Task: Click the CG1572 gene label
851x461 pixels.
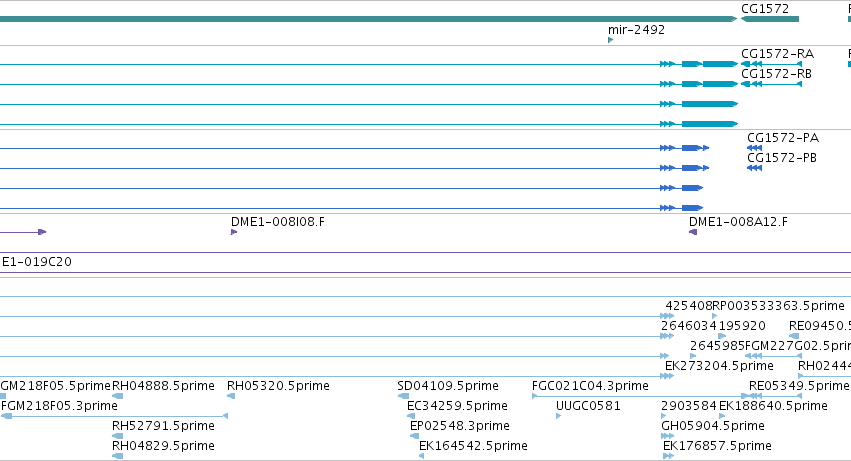Action: [765, 9]
